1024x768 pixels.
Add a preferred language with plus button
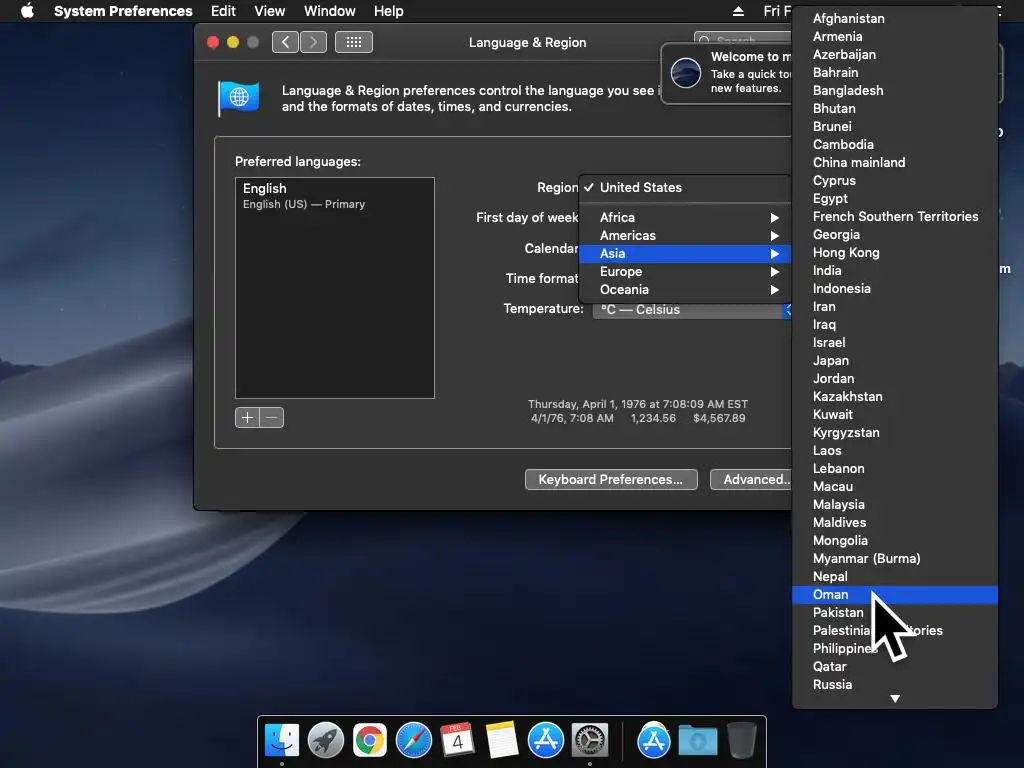click(x=248, y=418)
